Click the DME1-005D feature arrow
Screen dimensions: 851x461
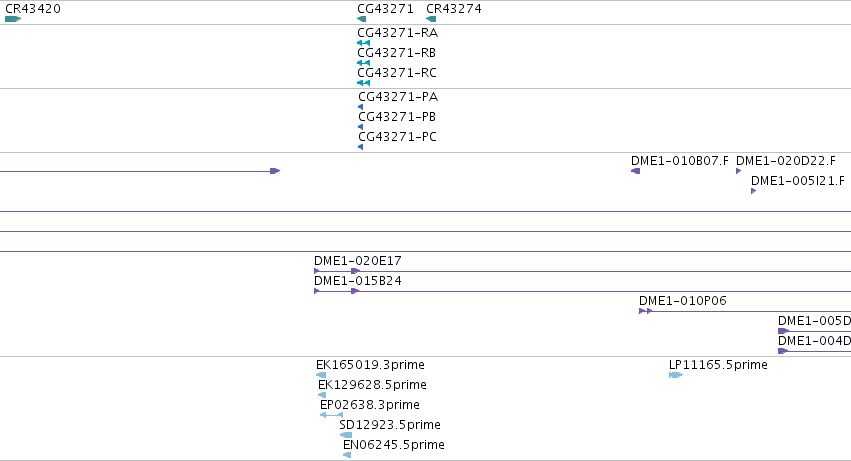click(783, 331)
